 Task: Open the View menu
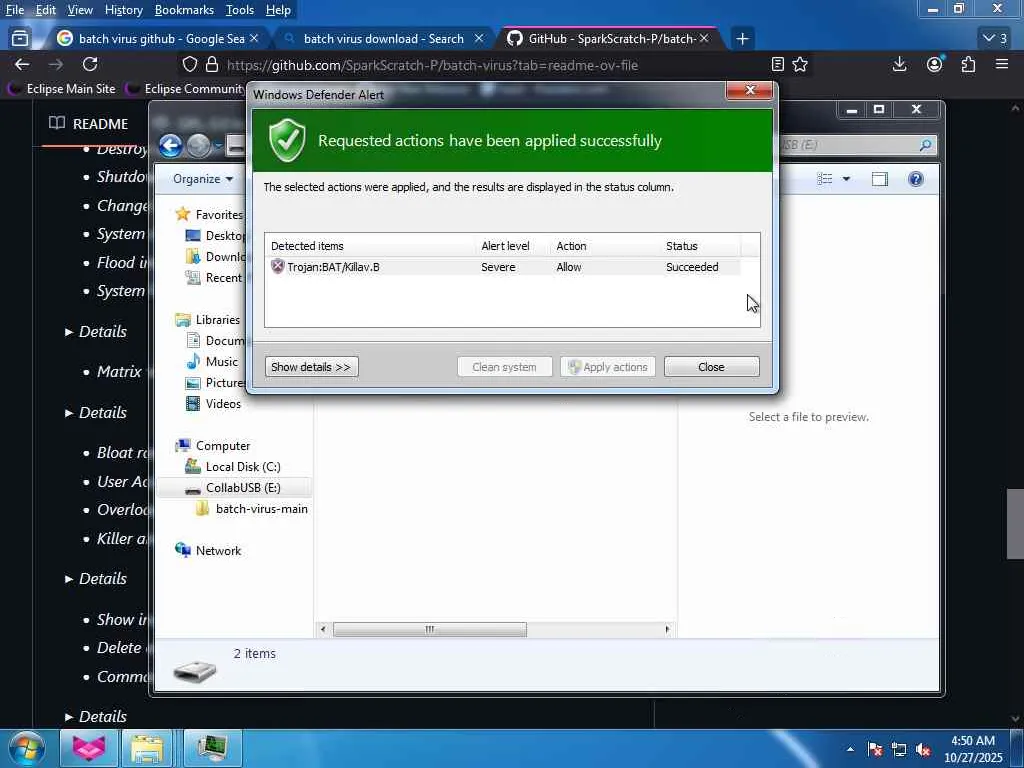tap(80, 10)
